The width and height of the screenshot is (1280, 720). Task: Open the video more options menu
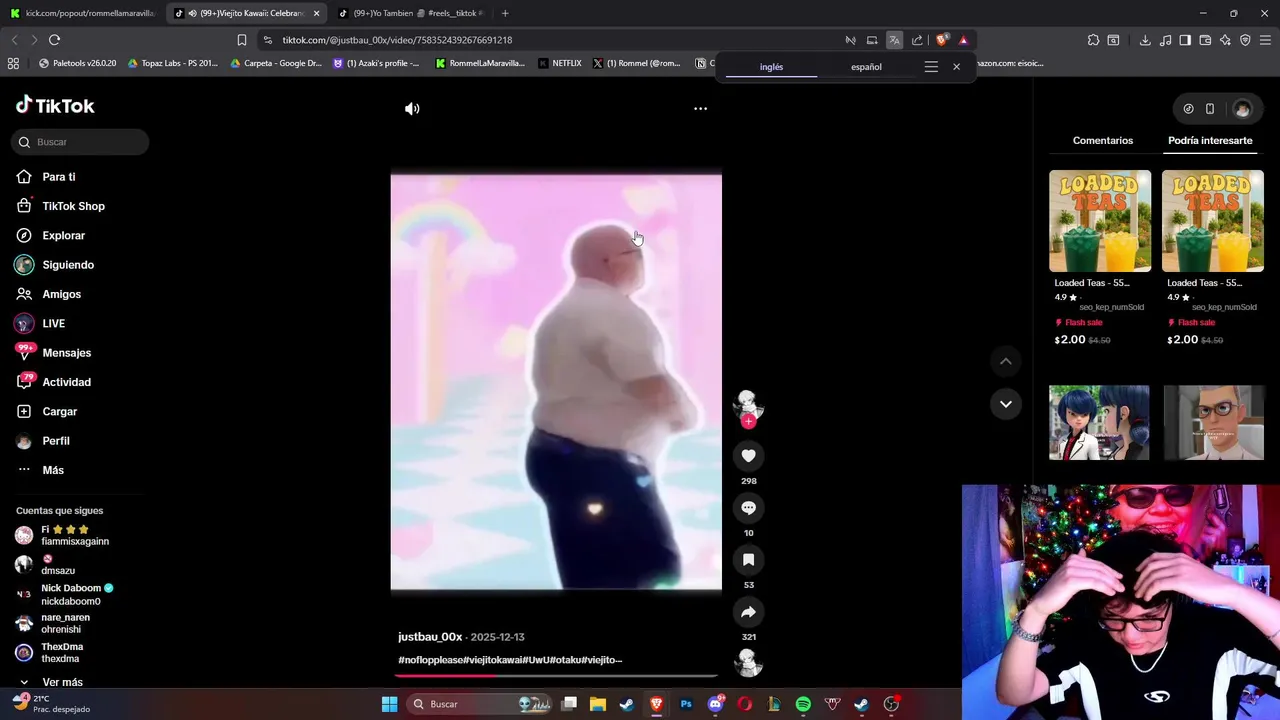coord(700,109)
